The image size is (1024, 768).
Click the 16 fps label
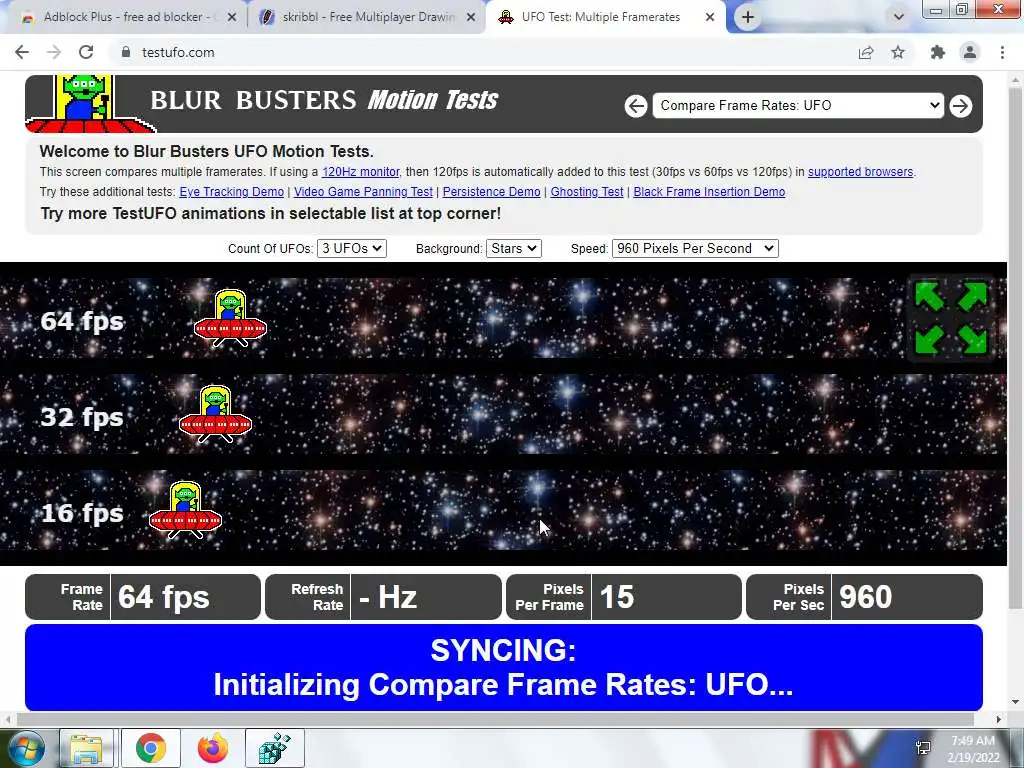click(x=82, y=513)
